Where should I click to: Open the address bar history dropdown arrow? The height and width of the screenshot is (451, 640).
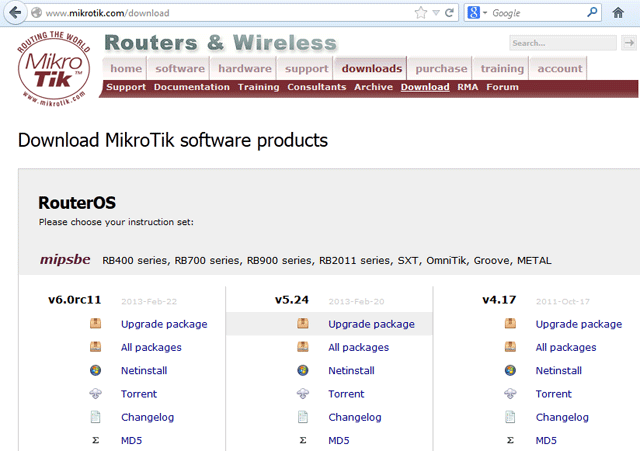436,13
